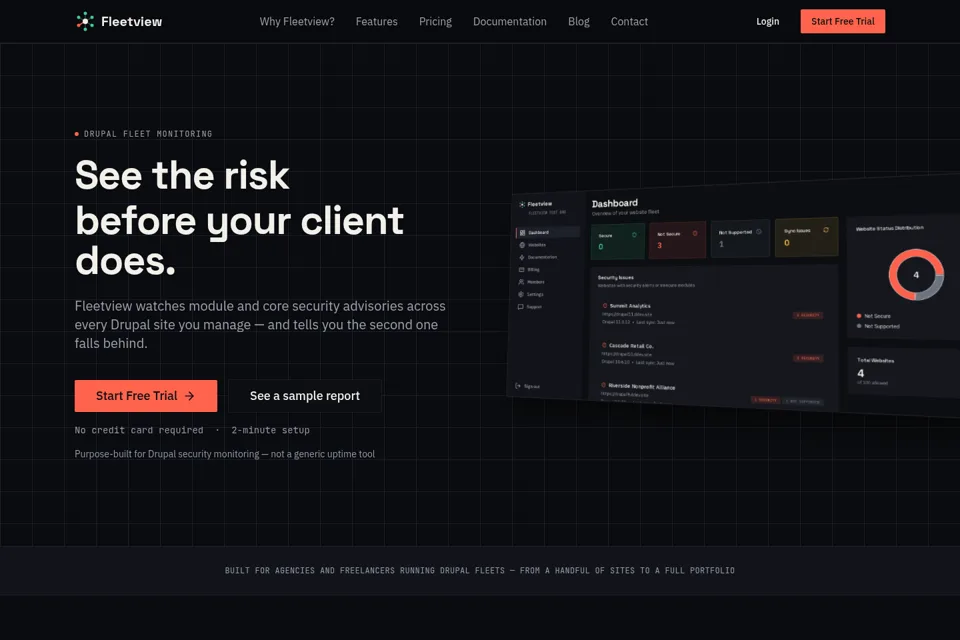The width and height of the screenshot is (960, 640).
Task: Click Support chat icon in preview sidebar
Action: click(520, 307)
